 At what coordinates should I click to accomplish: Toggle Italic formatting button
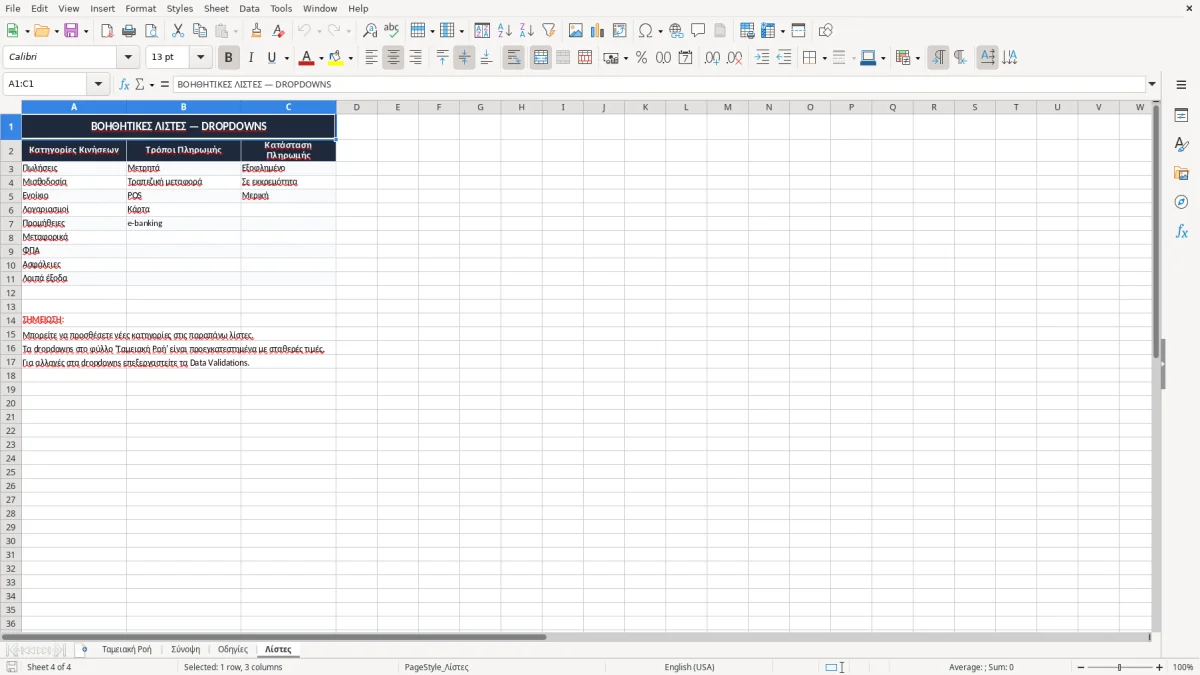click(251, 58)
